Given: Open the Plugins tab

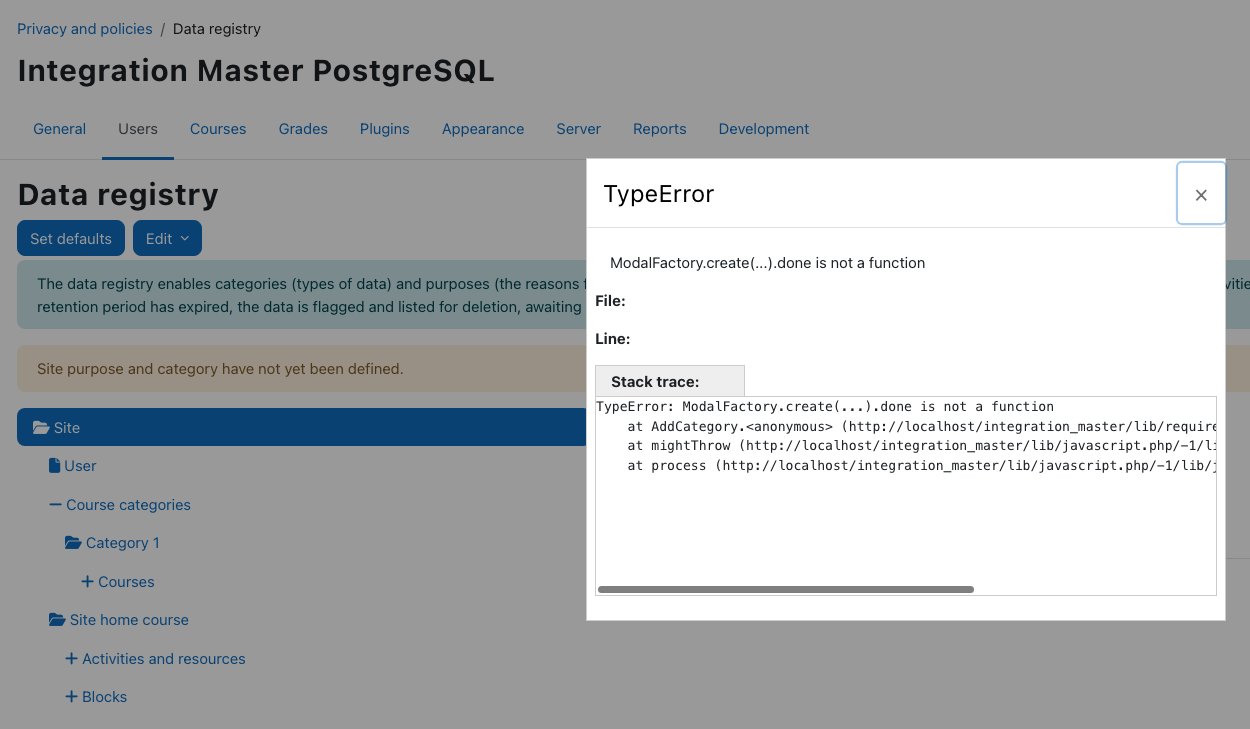Looking at the screenshot, I should click(385, 129).
